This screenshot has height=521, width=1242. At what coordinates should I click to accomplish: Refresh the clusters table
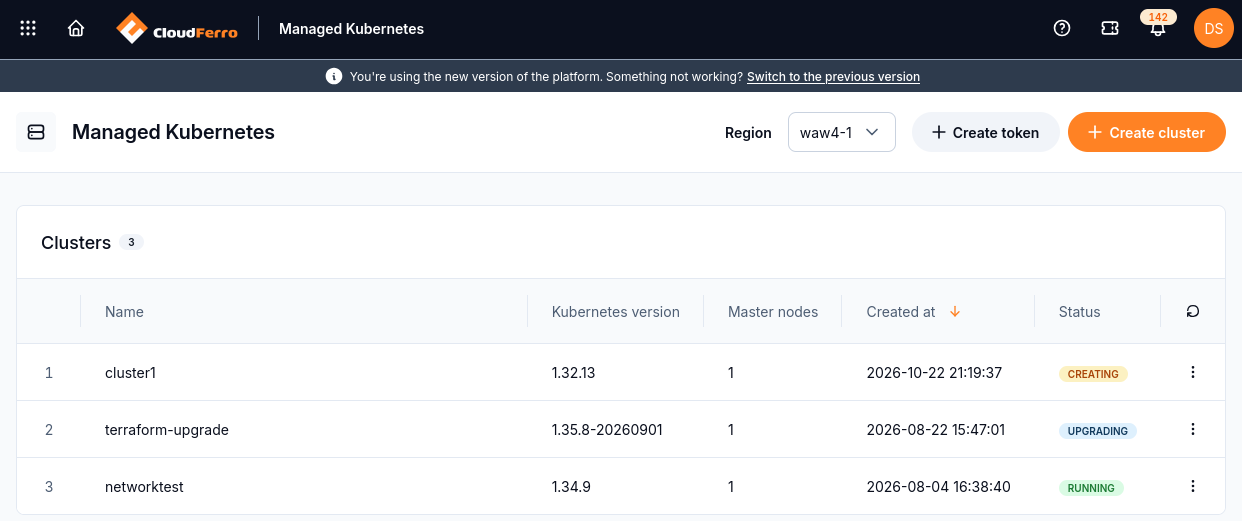[1192, 311]
